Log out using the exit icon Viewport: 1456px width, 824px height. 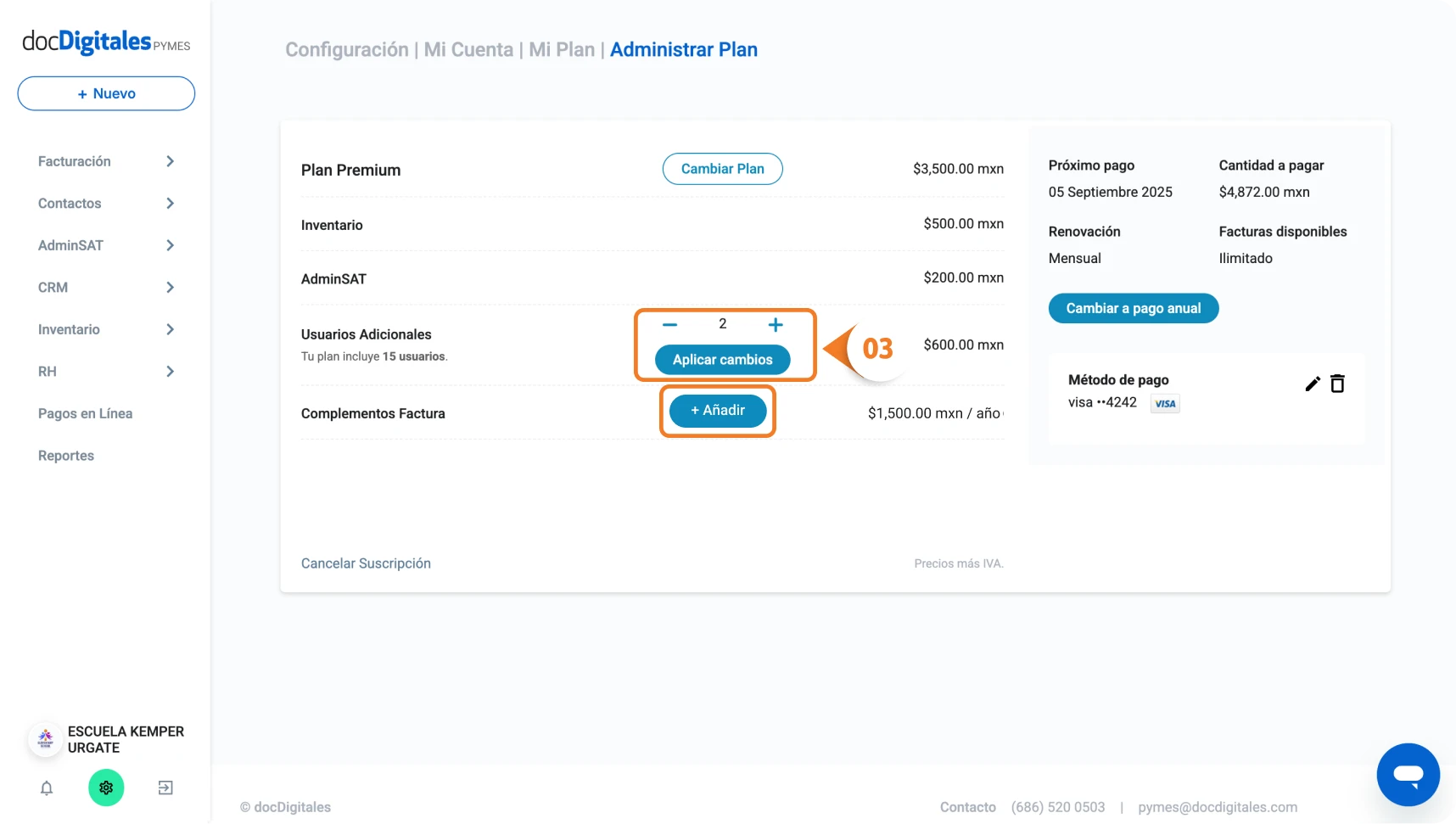click(165, 788)
